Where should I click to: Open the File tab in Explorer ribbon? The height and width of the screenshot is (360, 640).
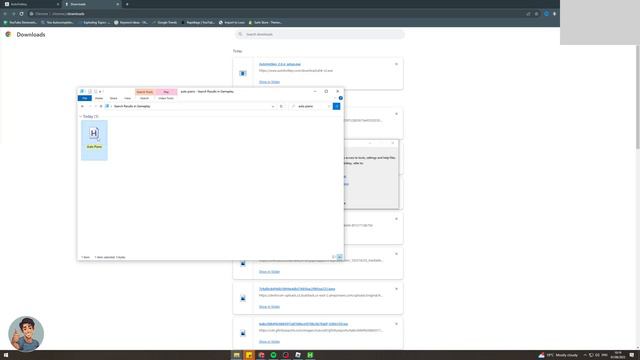pyautogui.click(x=84, y=98)
